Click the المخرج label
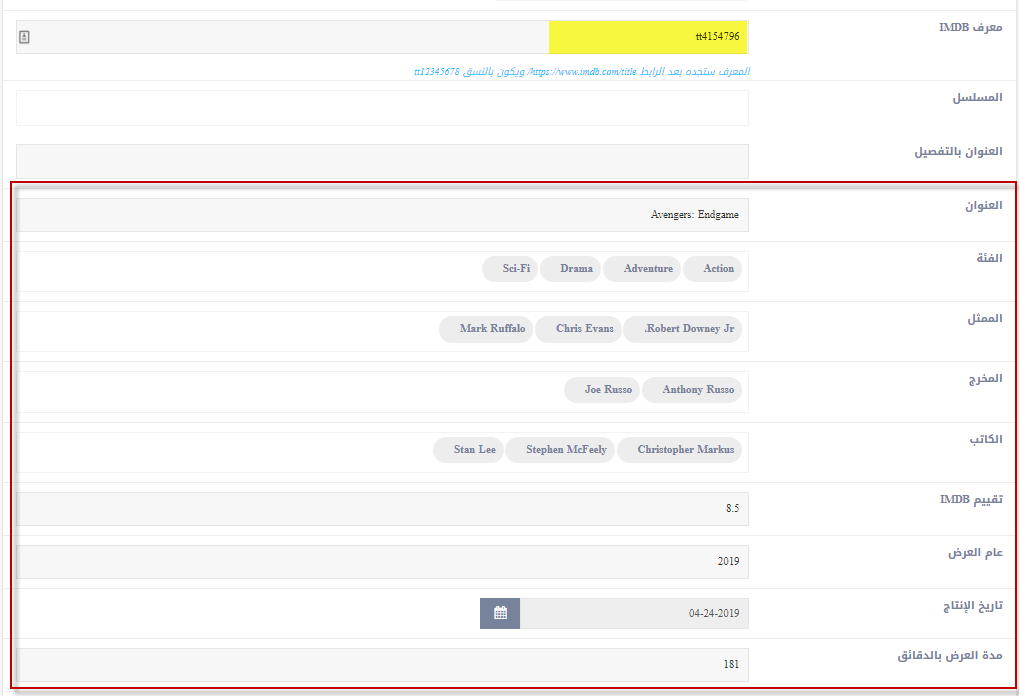This screenshot has width=1020, height=696. (x=986, y=379)
